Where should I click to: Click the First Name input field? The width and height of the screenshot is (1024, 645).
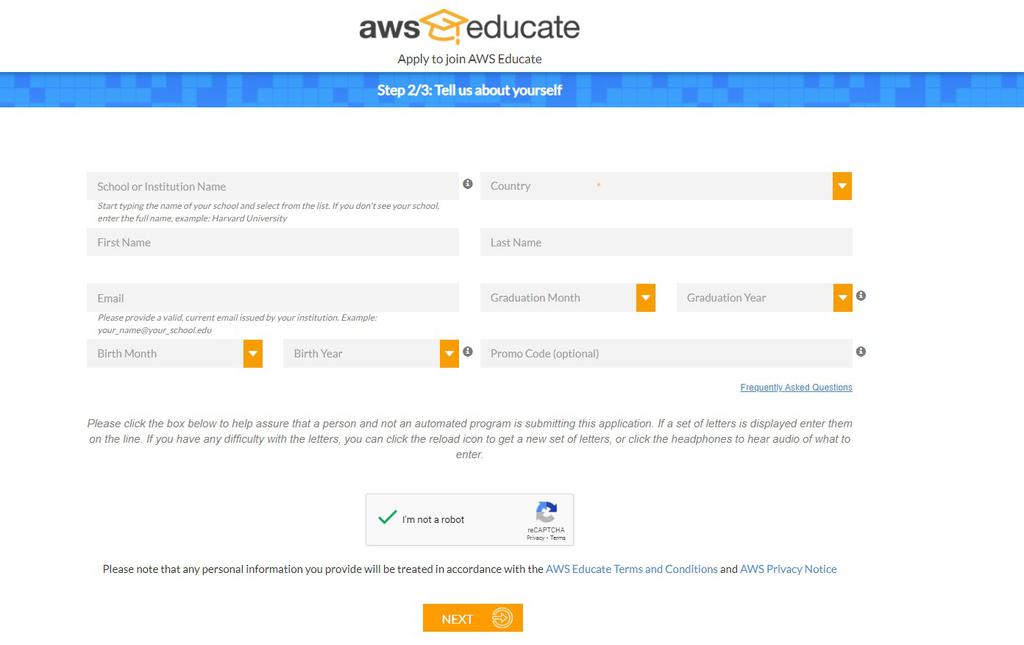point(272,242)
